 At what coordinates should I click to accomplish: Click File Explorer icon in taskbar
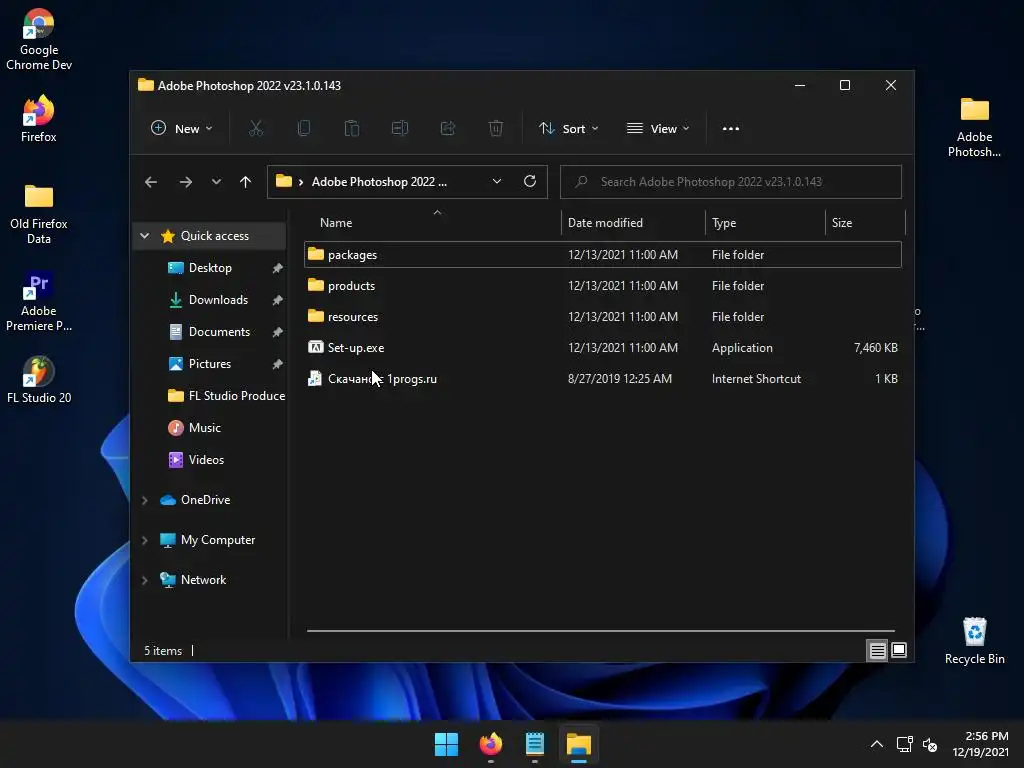click(x=579, y=744)
